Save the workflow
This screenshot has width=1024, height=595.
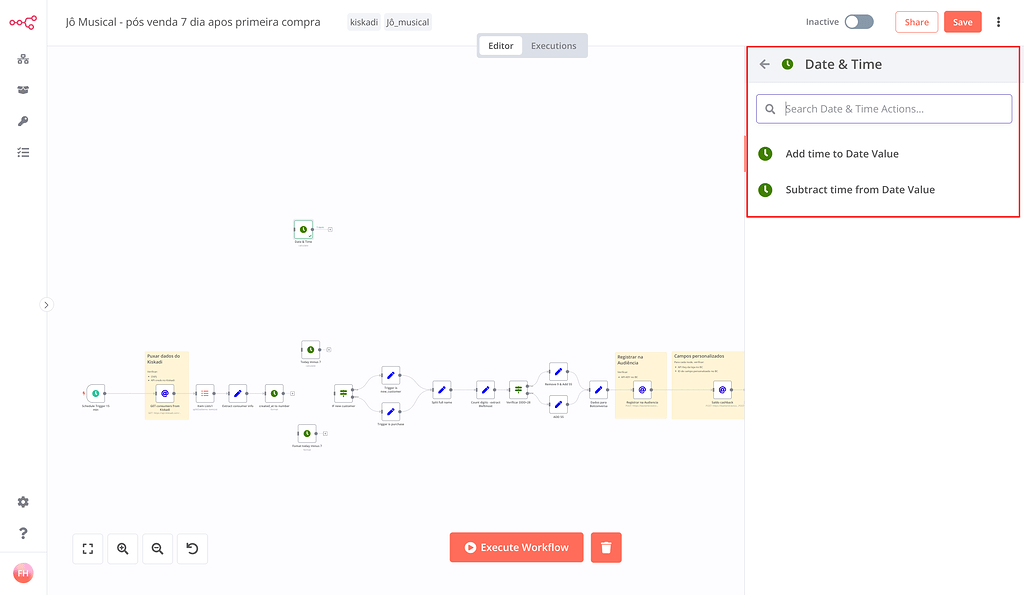pos(962,20)
